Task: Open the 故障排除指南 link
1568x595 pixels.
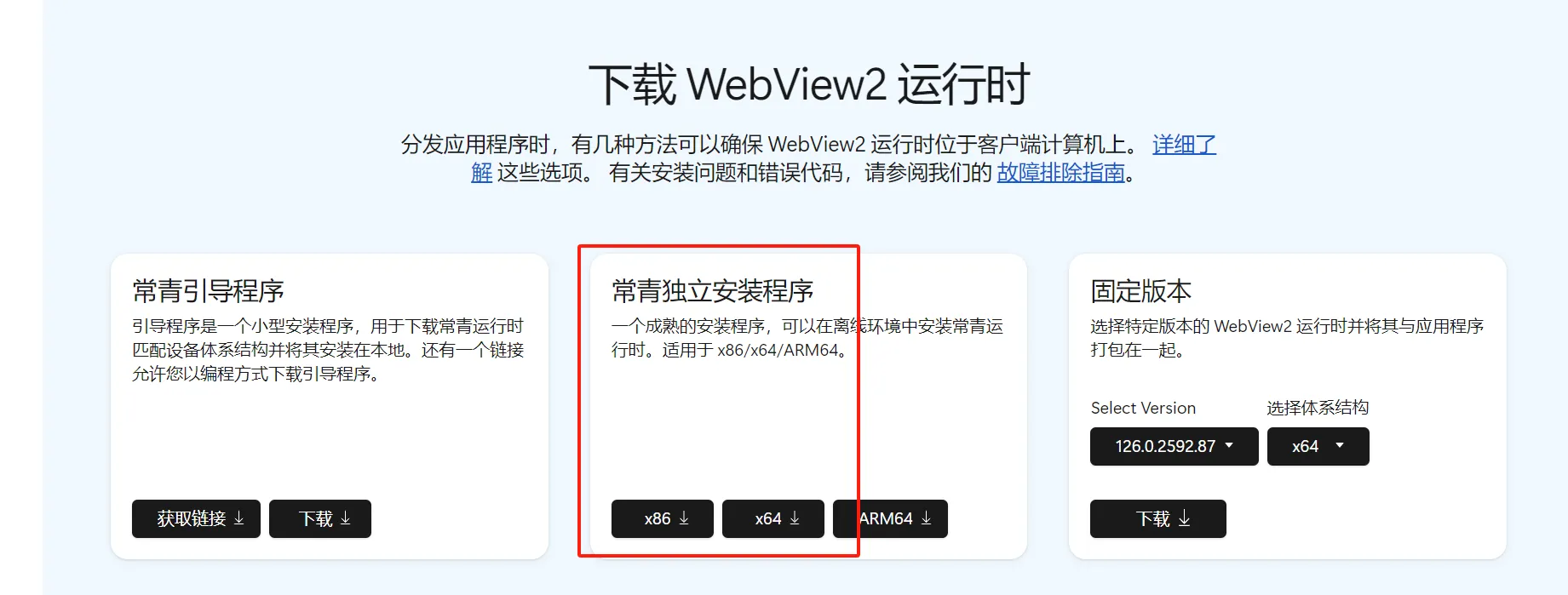Action: (x=1061, y=173)
